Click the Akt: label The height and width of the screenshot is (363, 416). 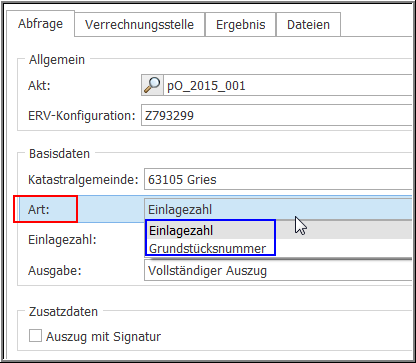(x=39, y=86)
